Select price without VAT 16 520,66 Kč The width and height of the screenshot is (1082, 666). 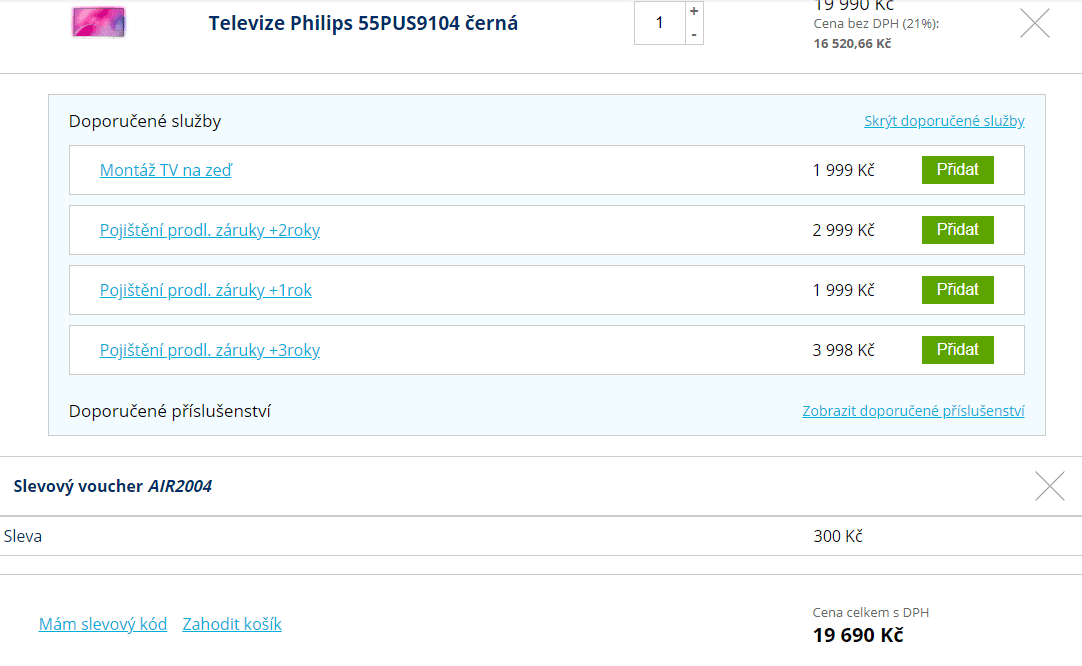tap(852, 43)
